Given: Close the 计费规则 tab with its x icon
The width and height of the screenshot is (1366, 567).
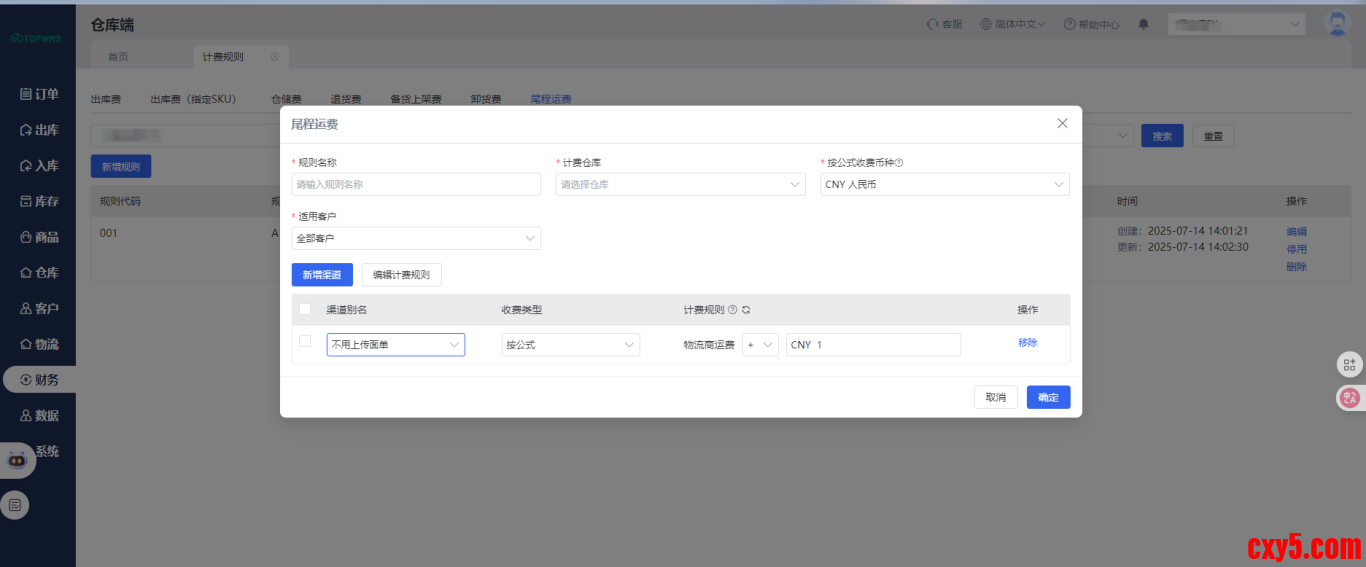Looking at the screenshot, I should coord(275,57).
